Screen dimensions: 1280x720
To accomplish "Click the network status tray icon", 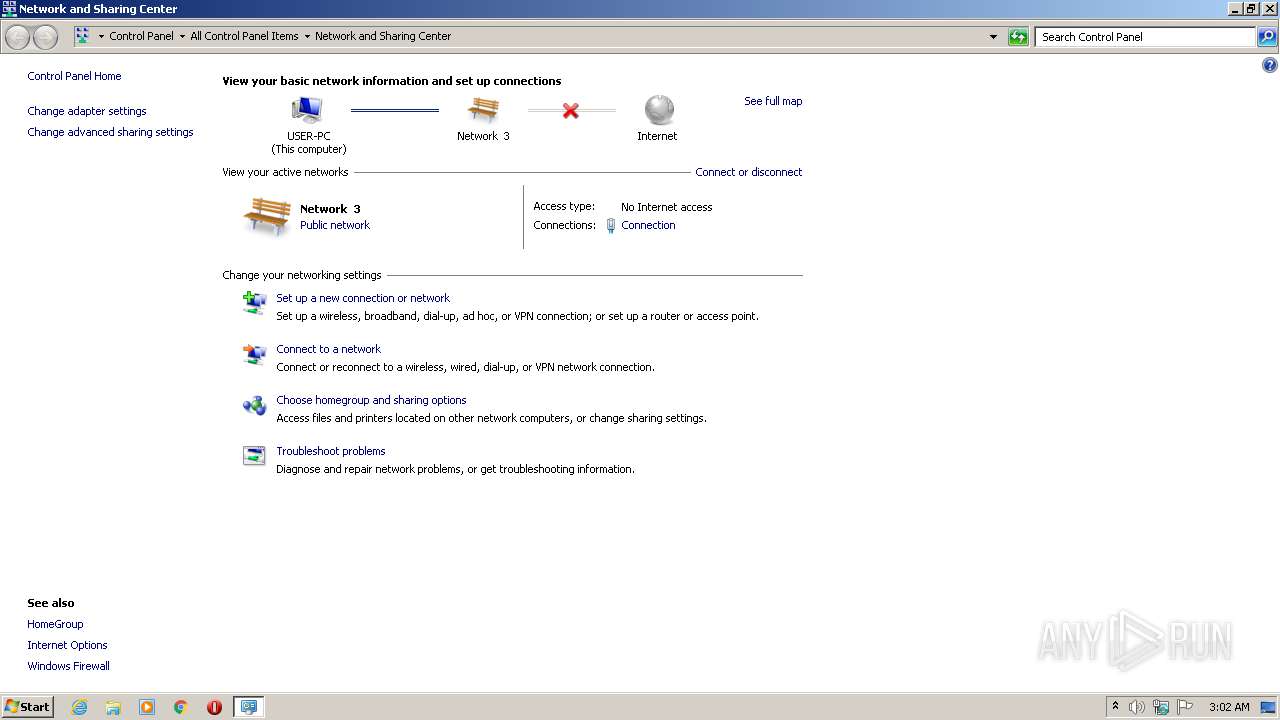I will click(x=1161, y=707).
